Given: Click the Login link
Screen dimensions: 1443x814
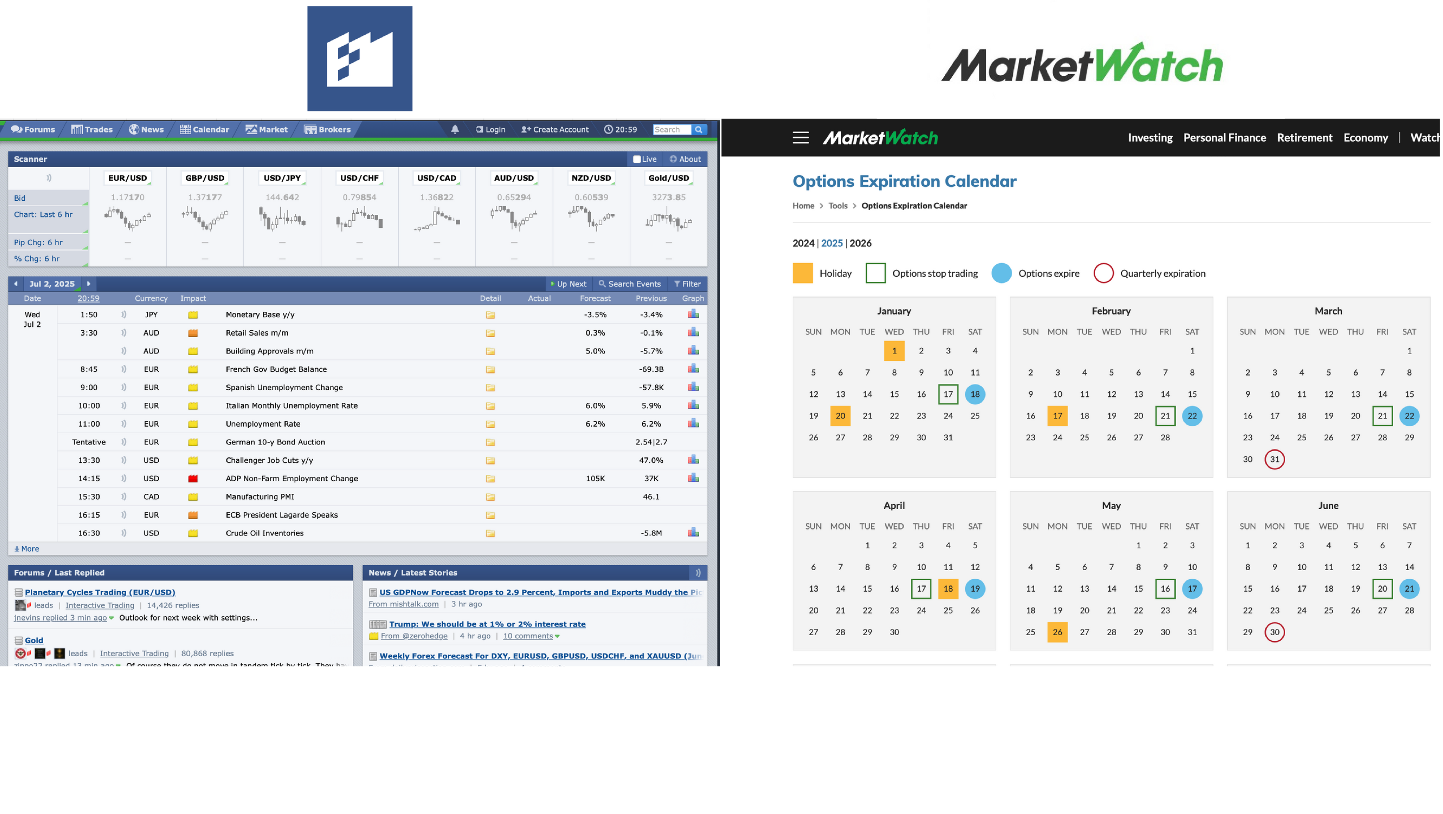Looking at the screenshot, I should coord(490,129).
